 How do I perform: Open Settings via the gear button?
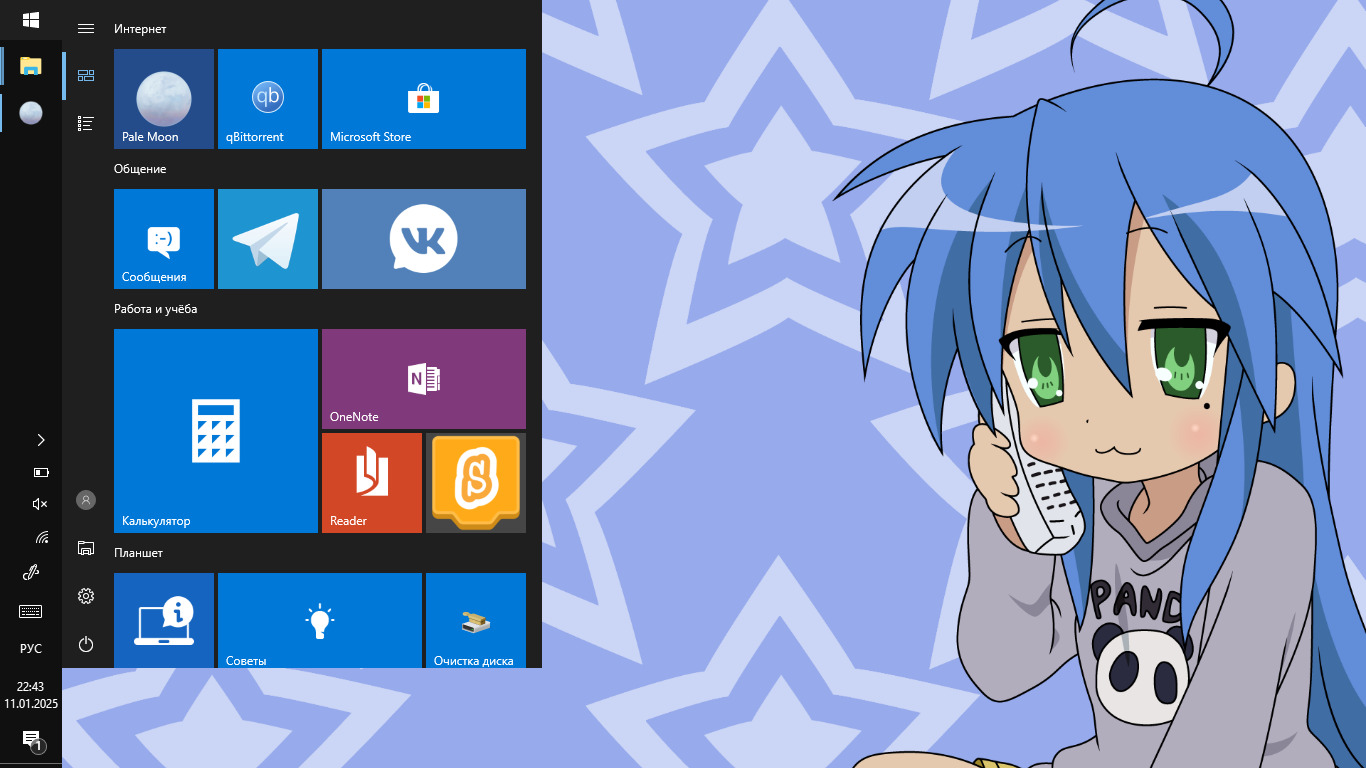point(86,596)
